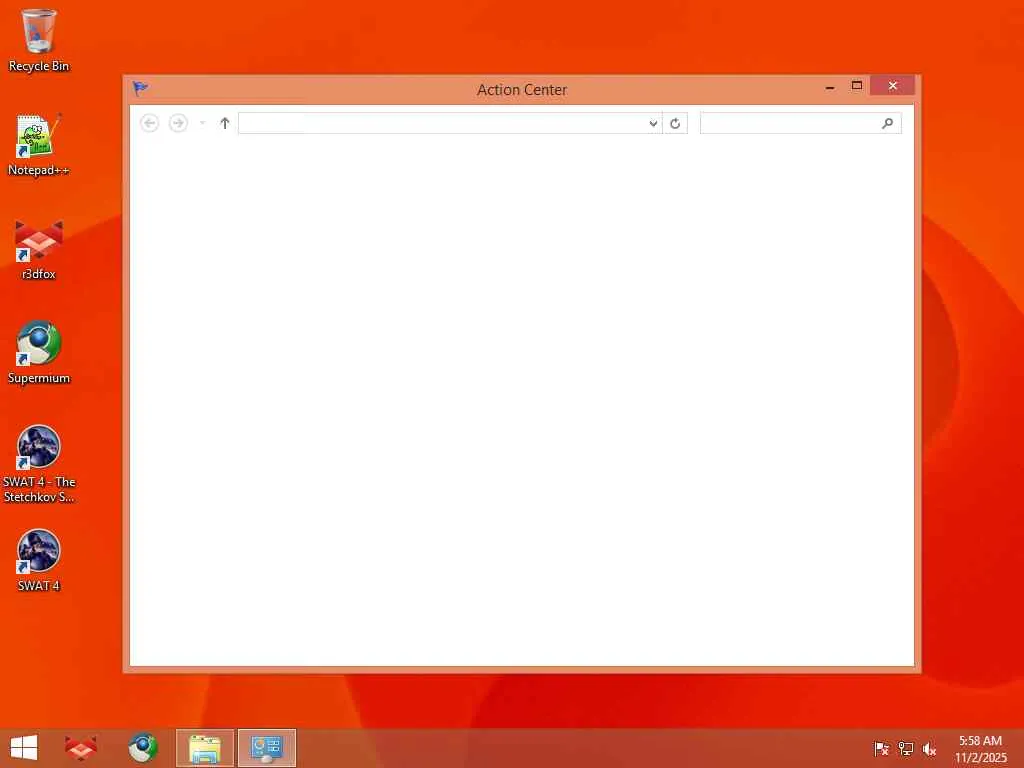Maximize the Action Center window
This screenshot has height=768, width=1024.
click(857, 86)
